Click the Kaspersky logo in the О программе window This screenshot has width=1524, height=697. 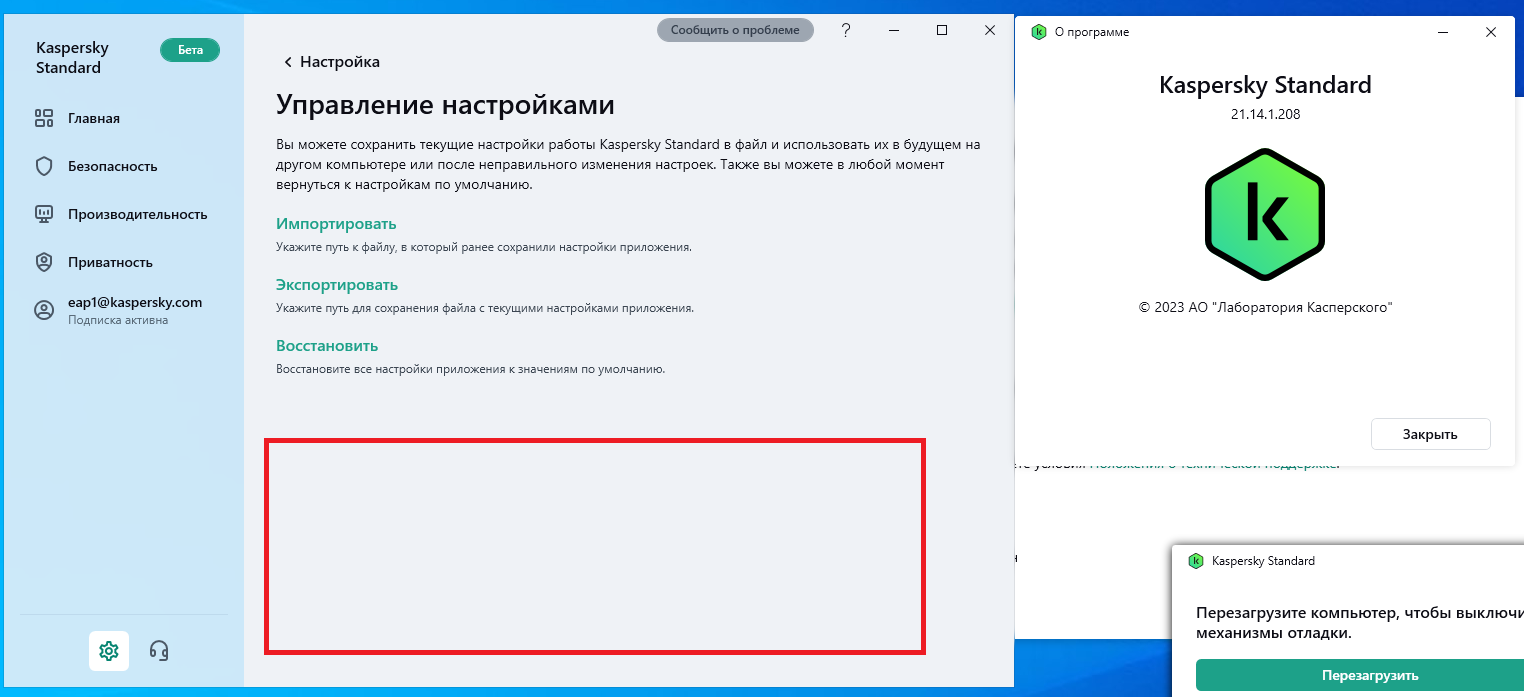(x=1265, y=215)
